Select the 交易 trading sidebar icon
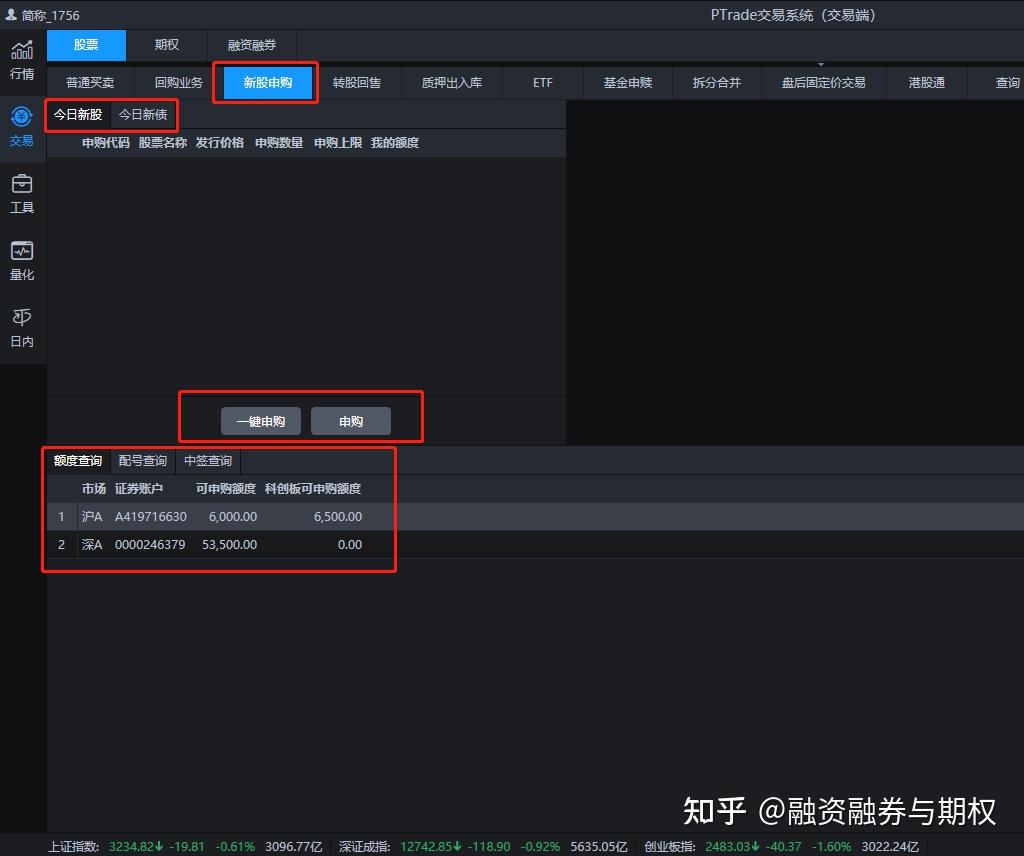Screen dimensions: 1024x856 (x=22, y=125)
